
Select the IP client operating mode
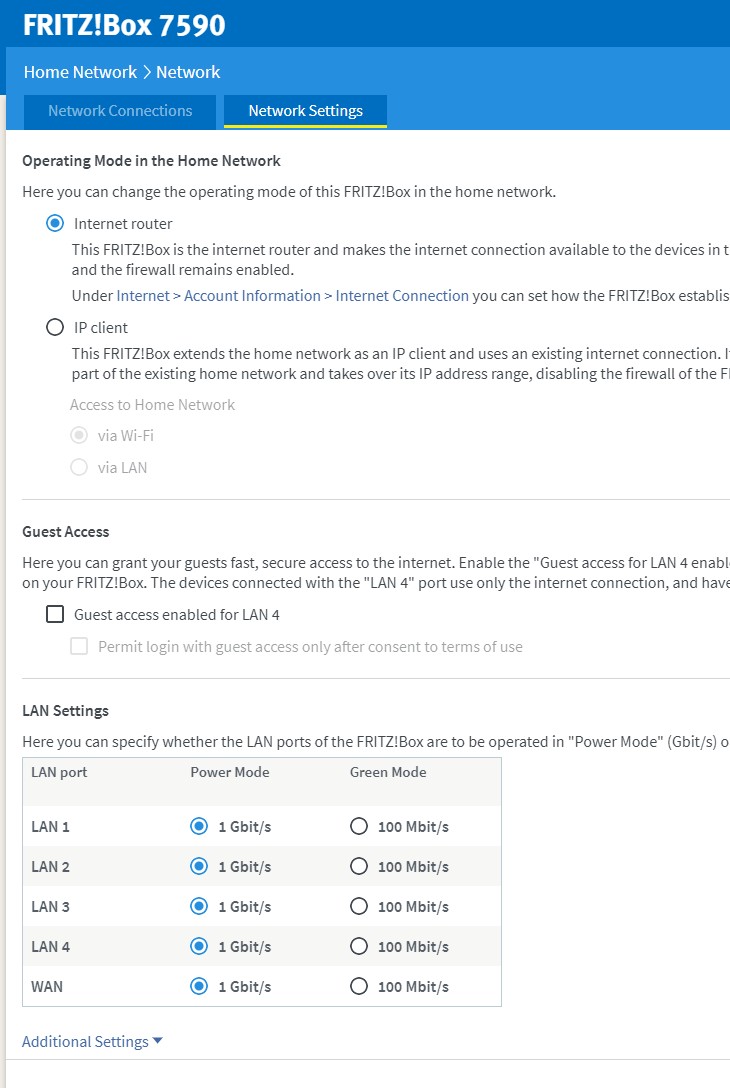[x=55, y=327]
